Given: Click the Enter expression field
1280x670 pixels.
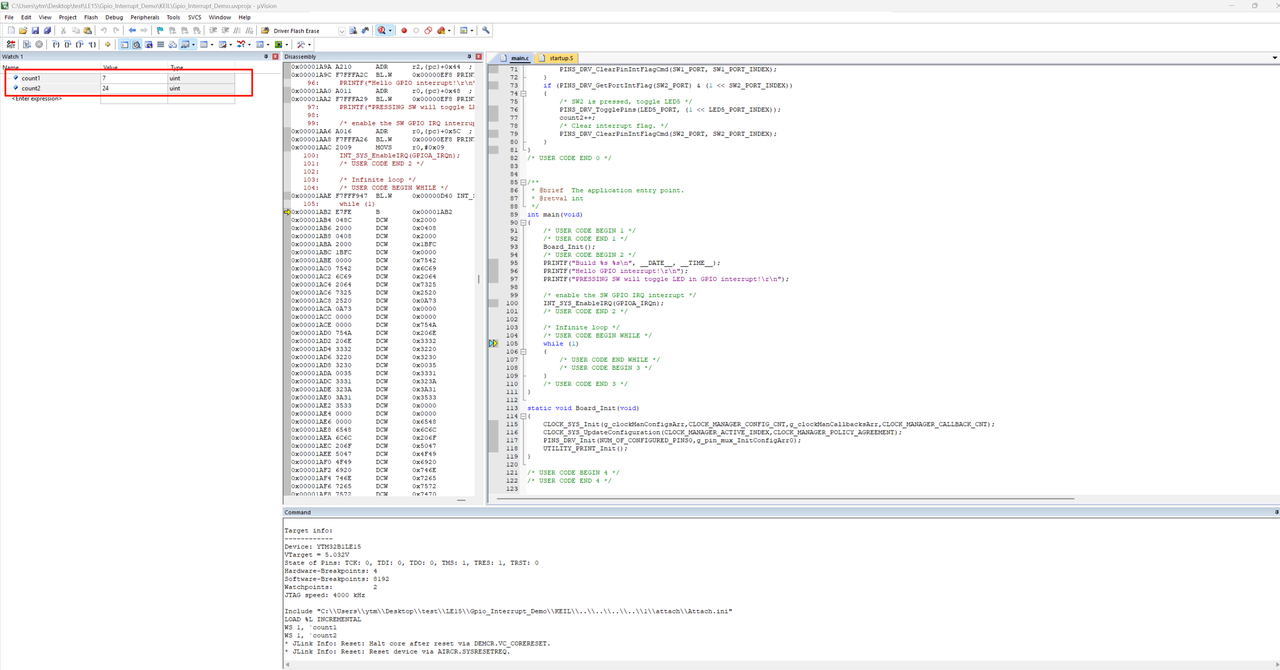Looking at the screenshot, I should coord(37,98).
